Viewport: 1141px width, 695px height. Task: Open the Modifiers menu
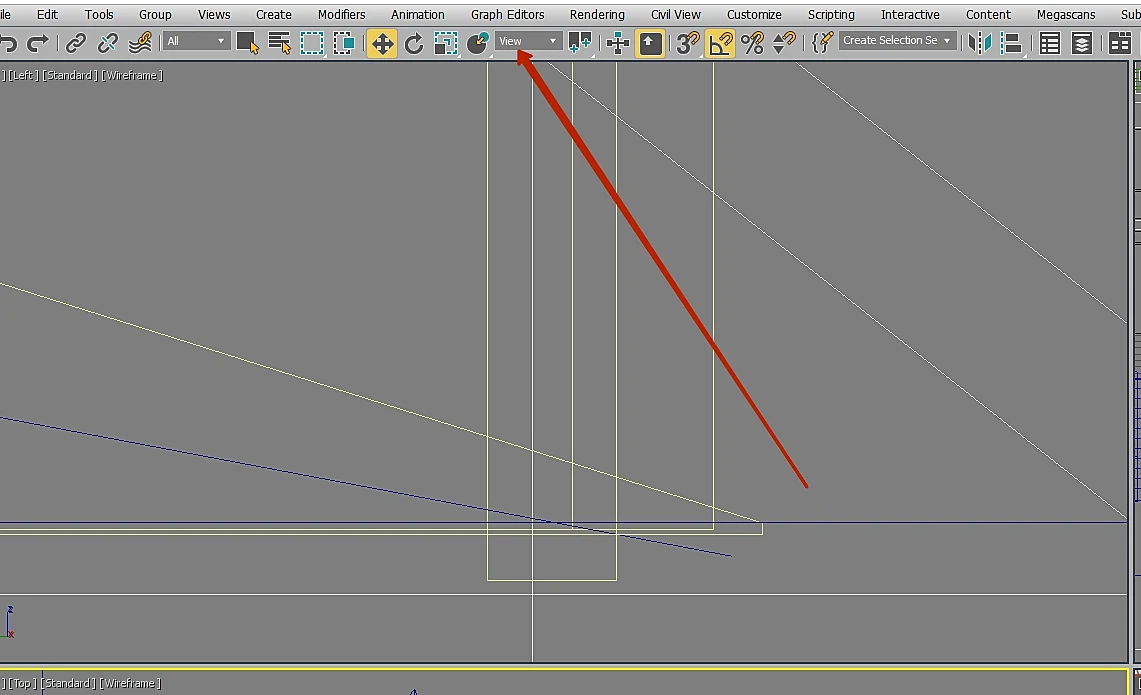click(341, 15)
